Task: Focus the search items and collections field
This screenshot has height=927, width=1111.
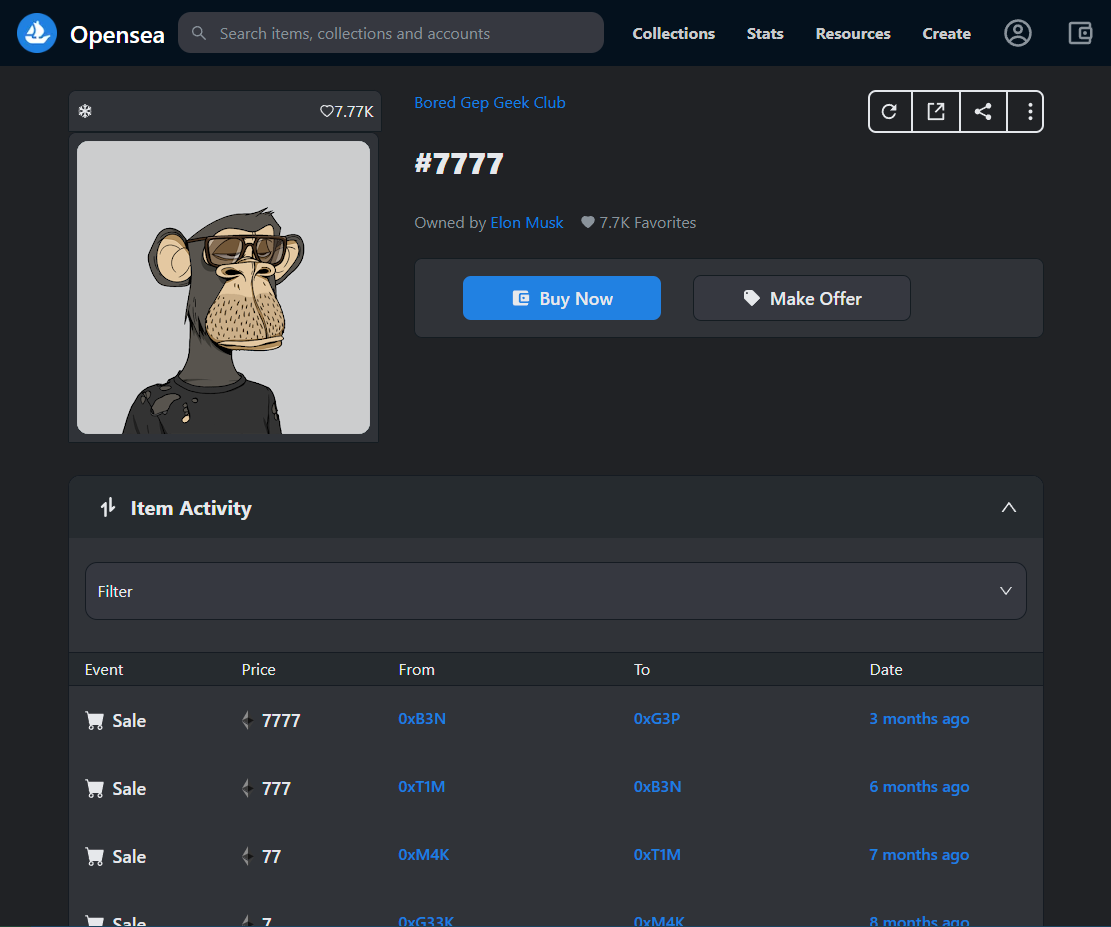Action: point(391,33)
